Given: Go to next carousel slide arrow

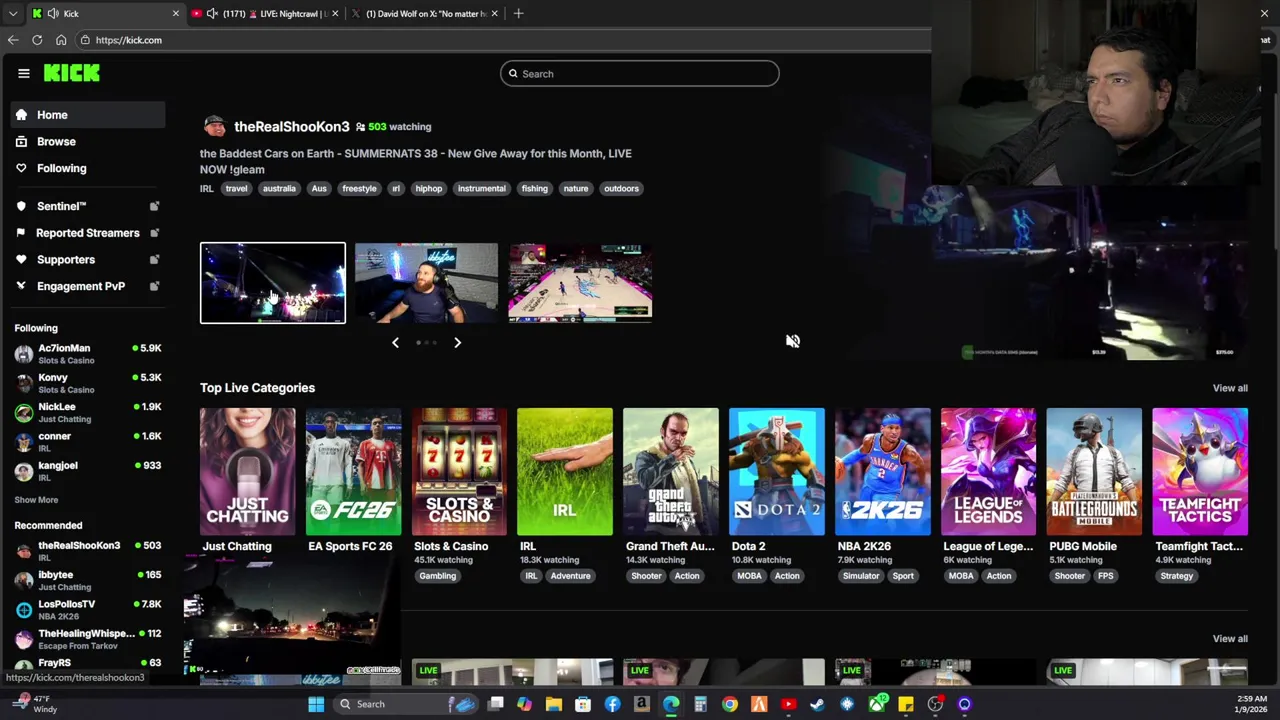Looking at the screenshot, I should (457, 342).
